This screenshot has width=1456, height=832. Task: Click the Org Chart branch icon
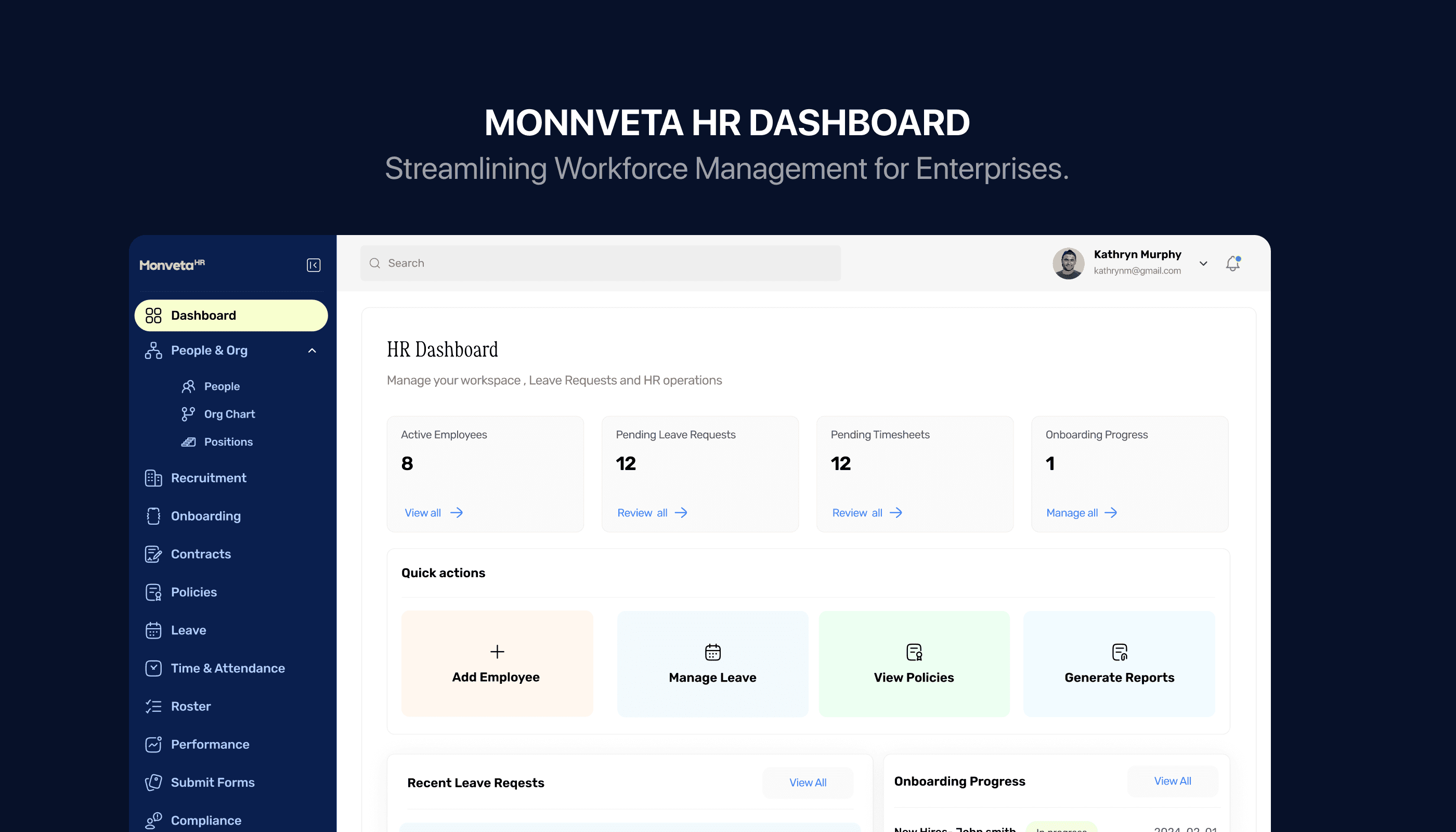pyautogui.click(x=188, y=414)
